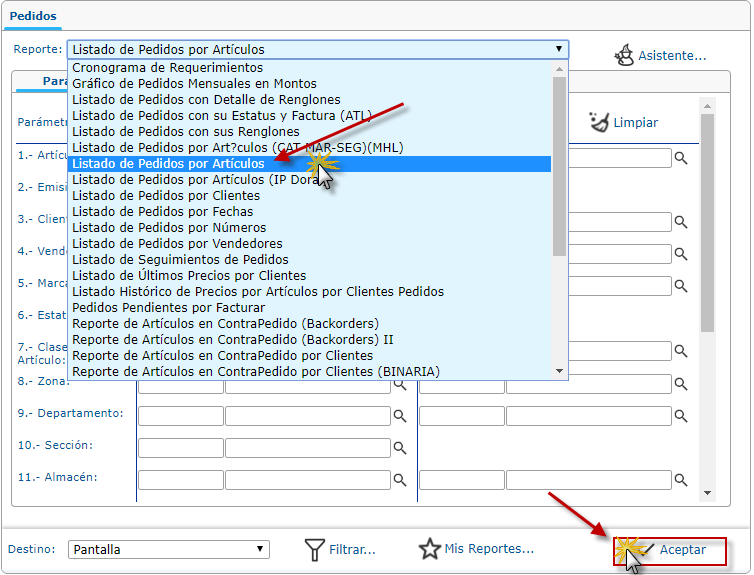The height and width of the screenshot is (575, 754).
Task: Choose Listado de Pedidos por Artículos (IP Dora option
Action: [x=310, y=180]
